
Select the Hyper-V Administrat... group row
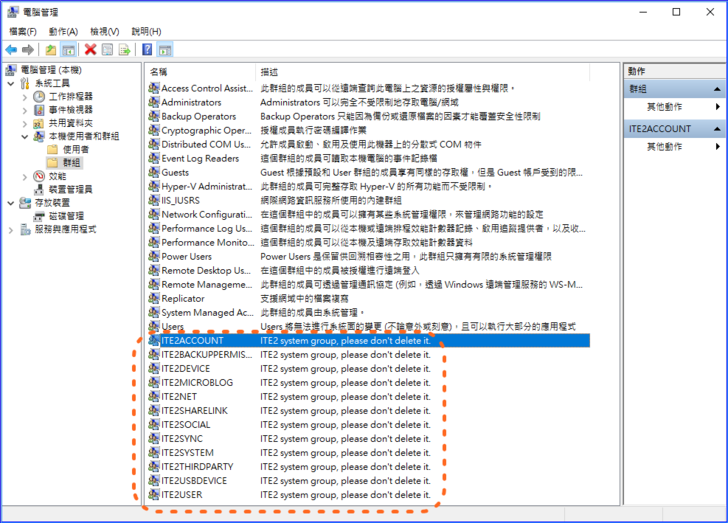[369, 186]
